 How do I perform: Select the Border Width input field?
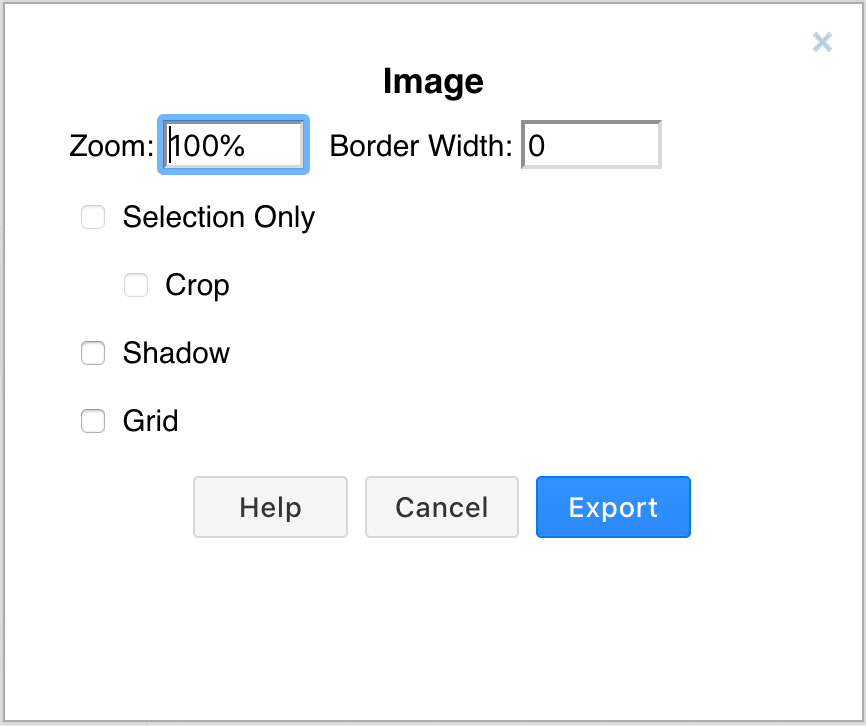(590, 144)
